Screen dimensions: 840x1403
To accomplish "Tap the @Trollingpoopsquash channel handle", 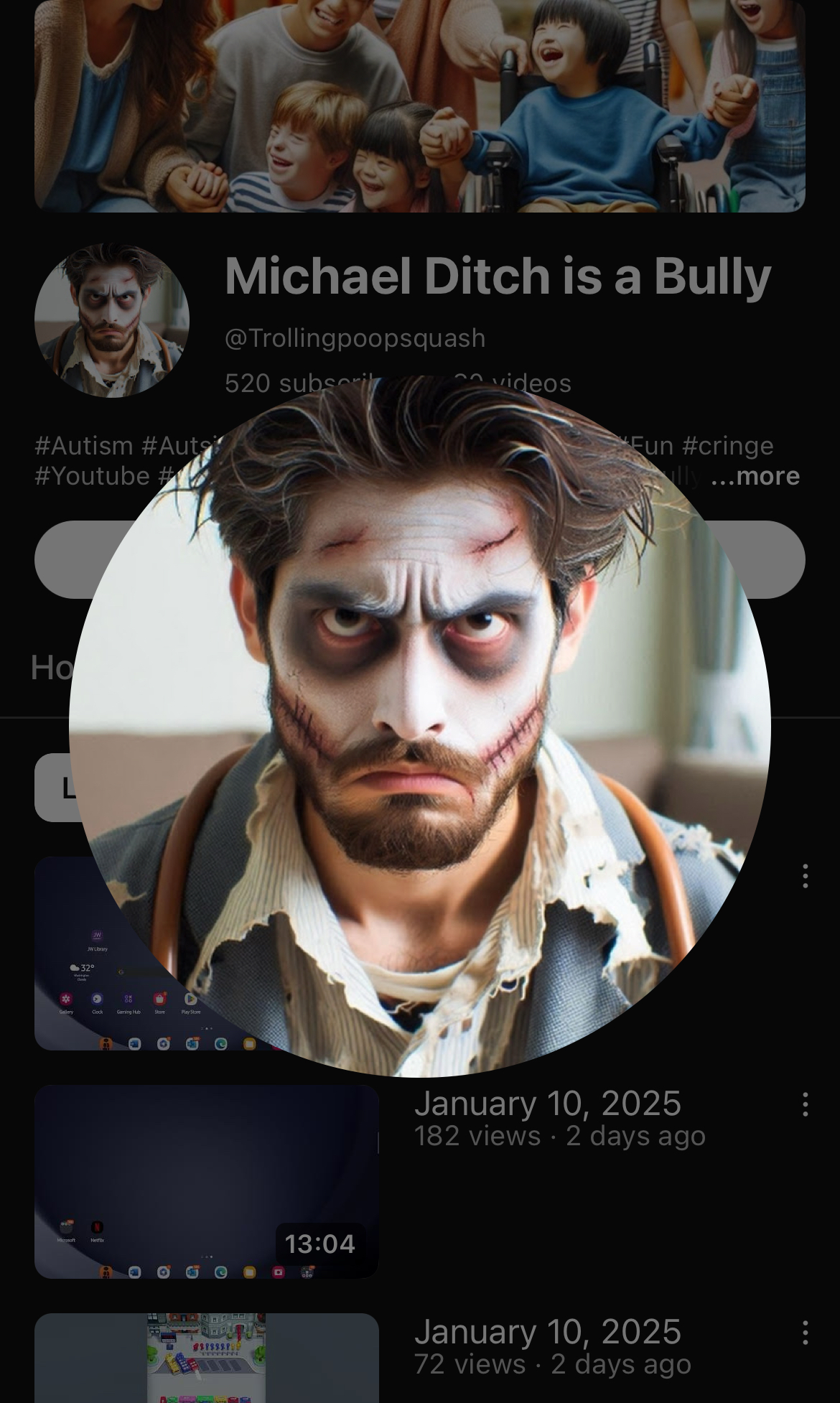I will point(355,338).
